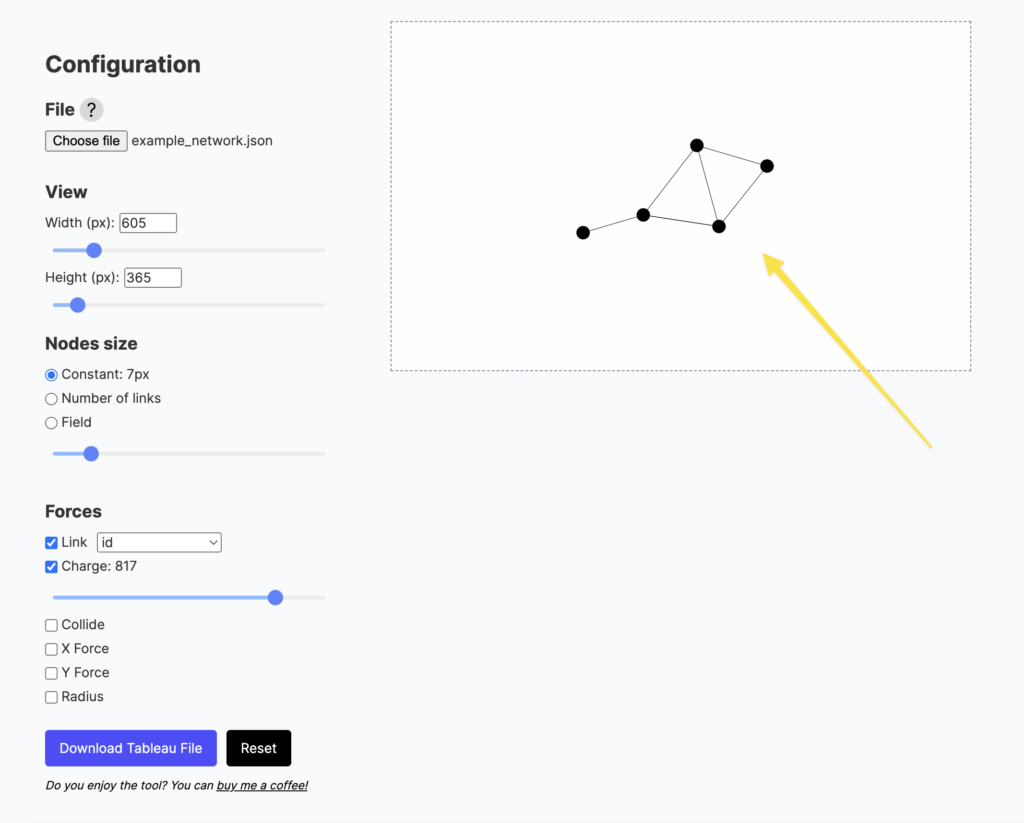This screenshot has height=823, width=1024.
Task: Enable the Radius force checkbox
Action: point(52,697)
